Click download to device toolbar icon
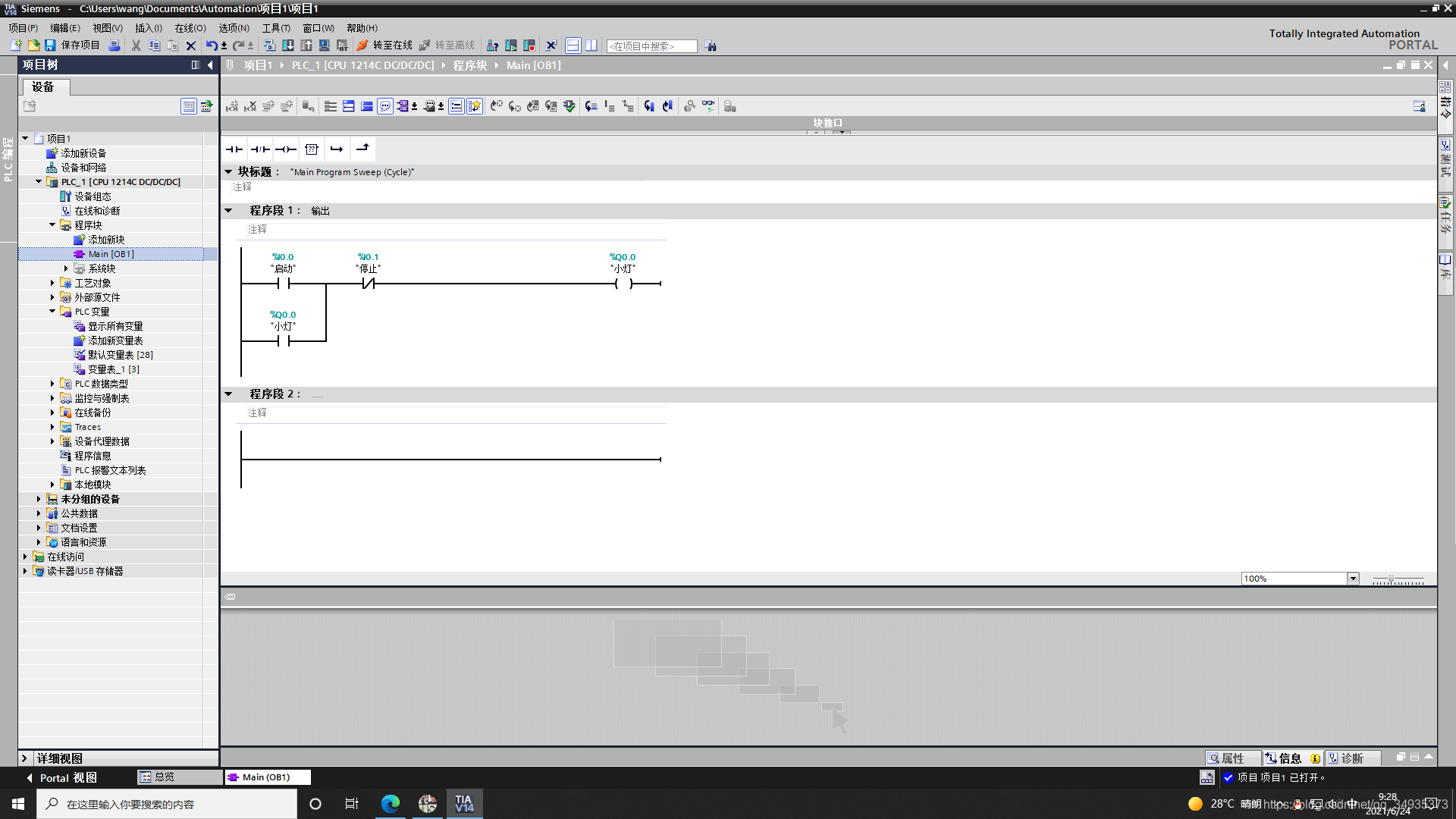Viewport: 1456px width, 819px height. 288,45
